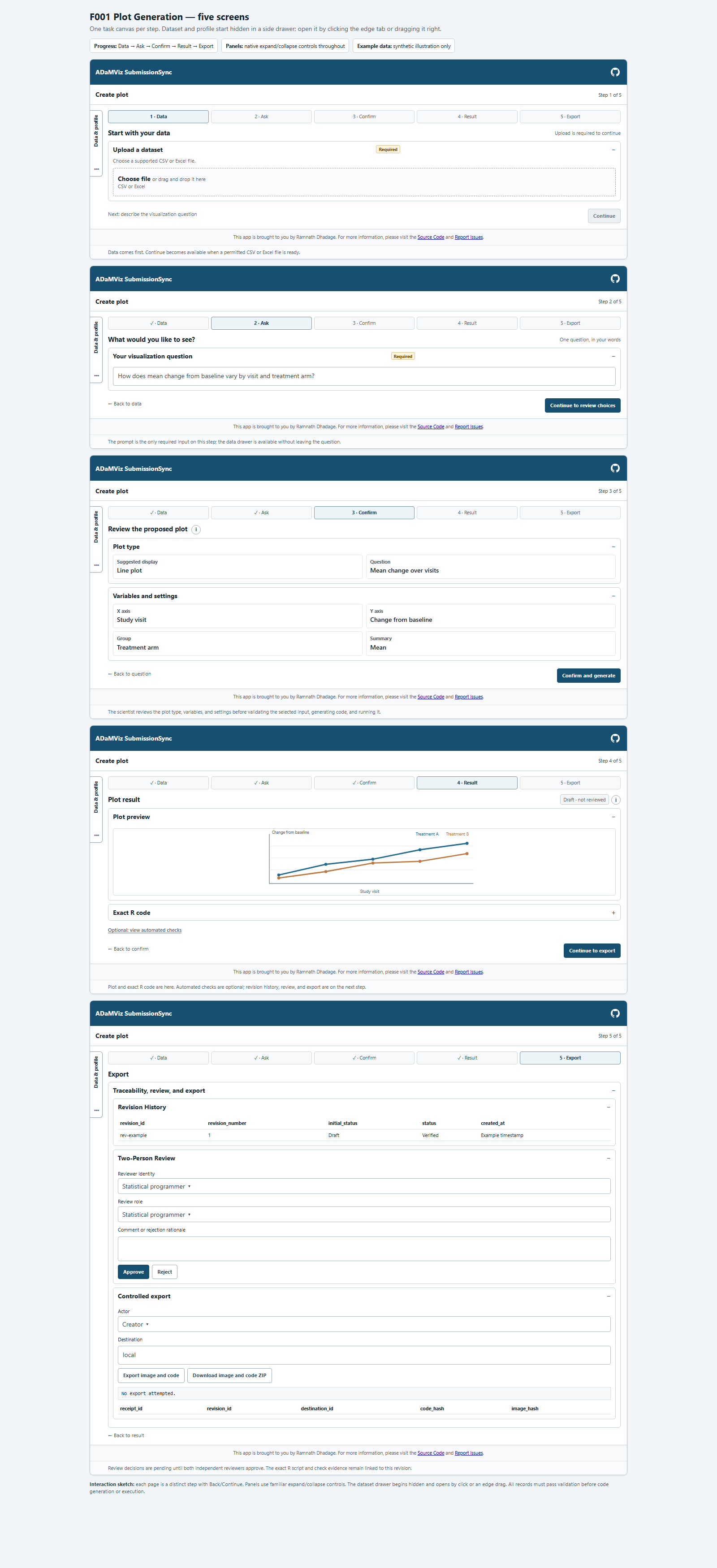Focus the visualization question text field
This screenshot has height=1568, width=717.
pos(364,376)
